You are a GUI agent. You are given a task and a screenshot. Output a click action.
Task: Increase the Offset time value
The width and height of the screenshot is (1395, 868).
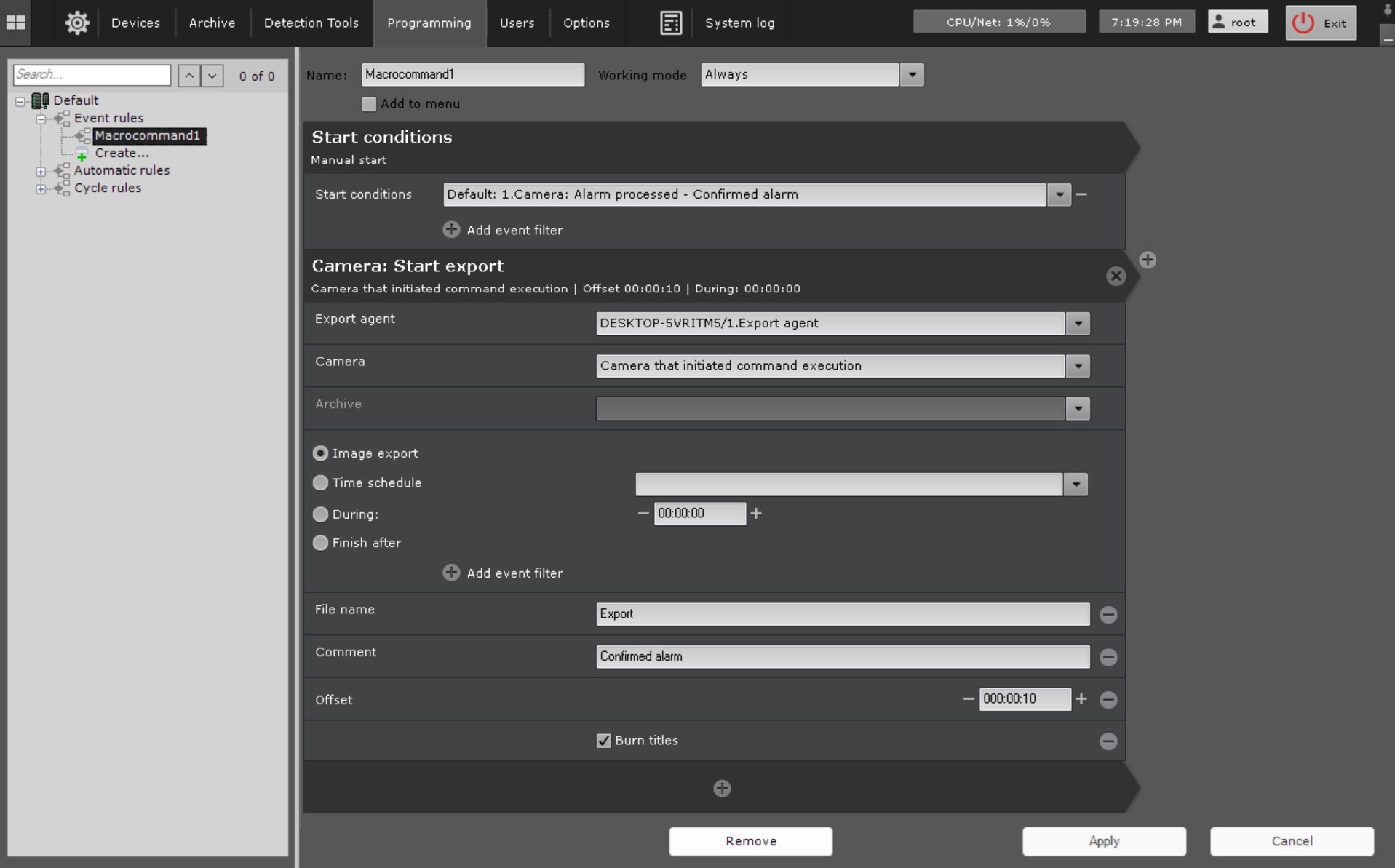click(1081, 699)
